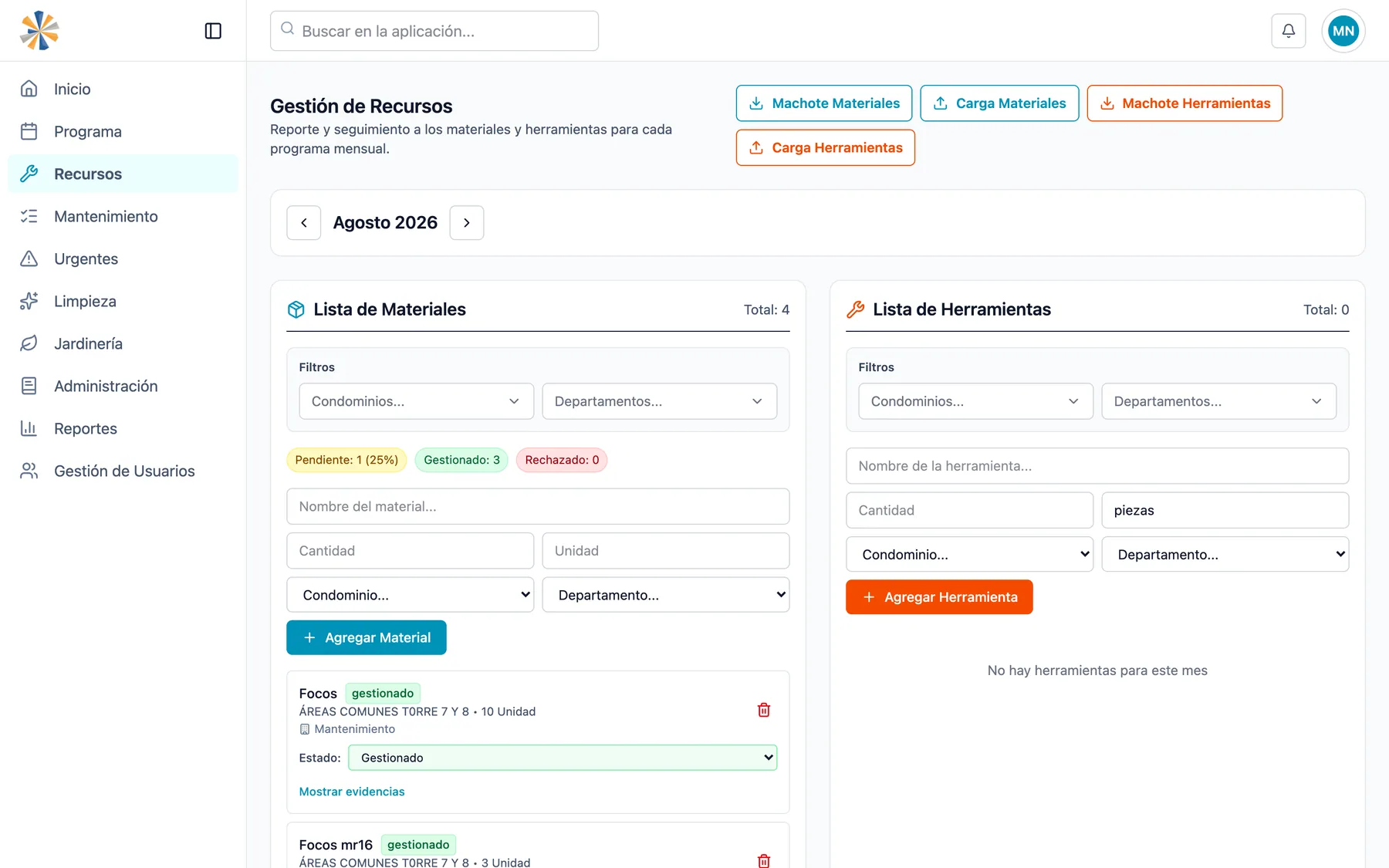
Task: Open Mantenimiento section
Action: pos(123,216)
